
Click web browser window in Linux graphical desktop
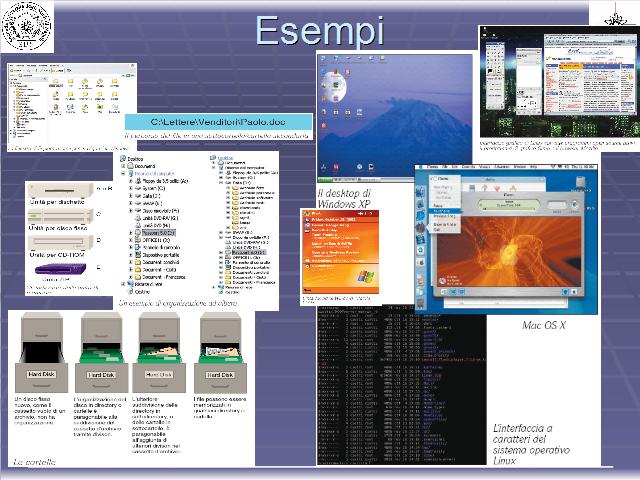coord(589,73)
